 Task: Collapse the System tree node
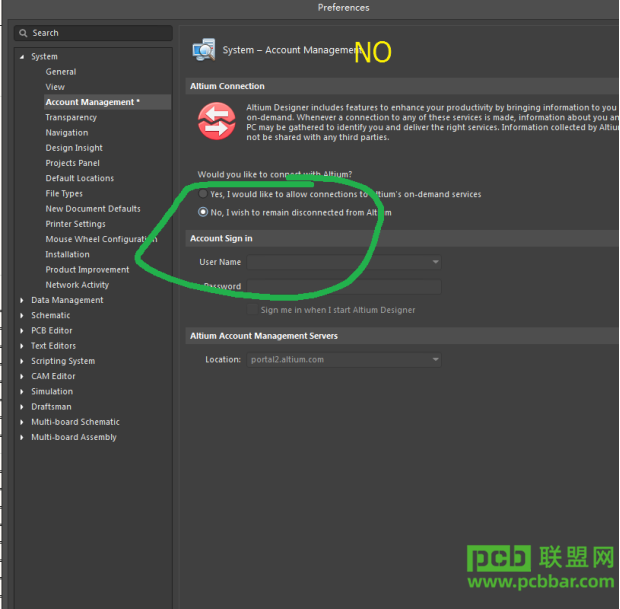tap(22, 57)
